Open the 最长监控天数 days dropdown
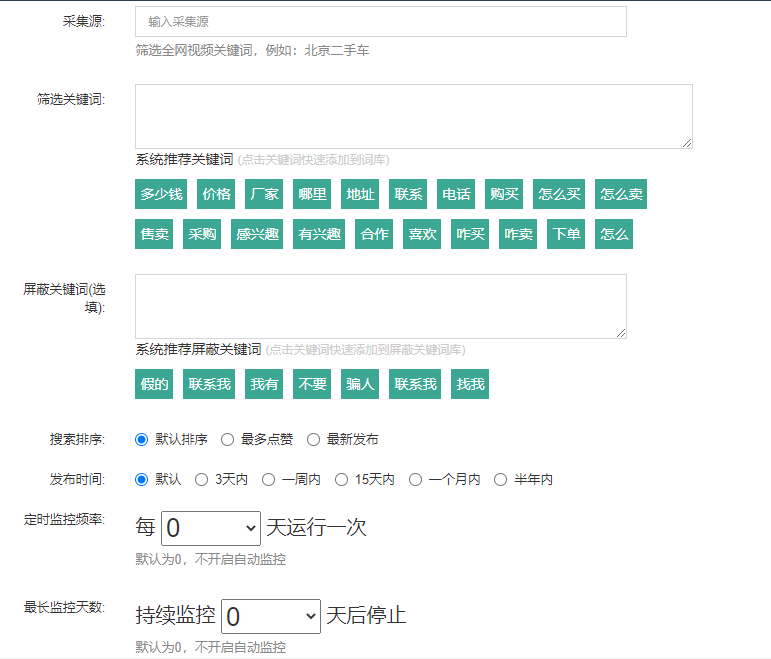The width and height of the screenshot is (771, 659). coord(271,616)
